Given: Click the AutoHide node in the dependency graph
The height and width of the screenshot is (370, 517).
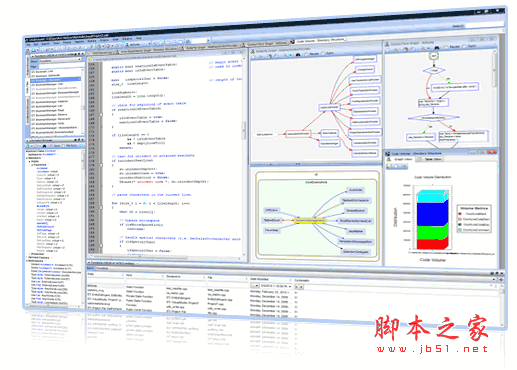Looking at the screenshot, I should (355, 190).
